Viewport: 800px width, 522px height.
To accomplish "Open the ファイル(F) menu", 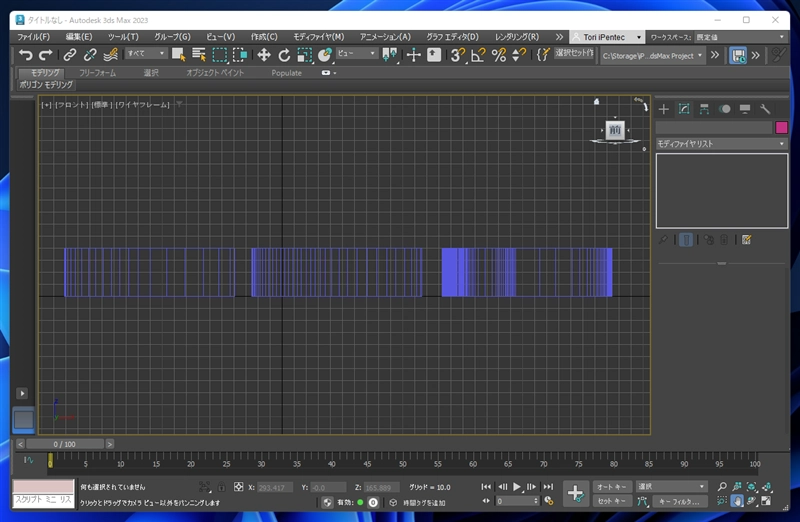I will pos(33,37).
